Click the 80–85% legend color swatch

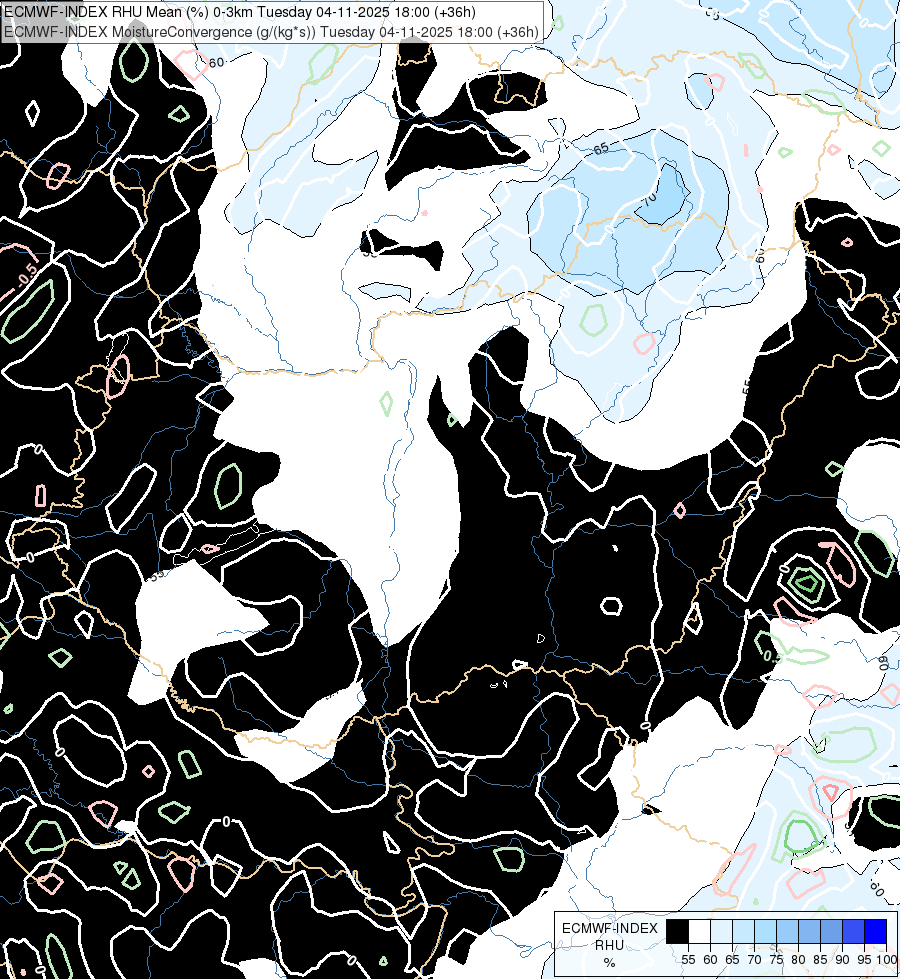click(809, 931)
